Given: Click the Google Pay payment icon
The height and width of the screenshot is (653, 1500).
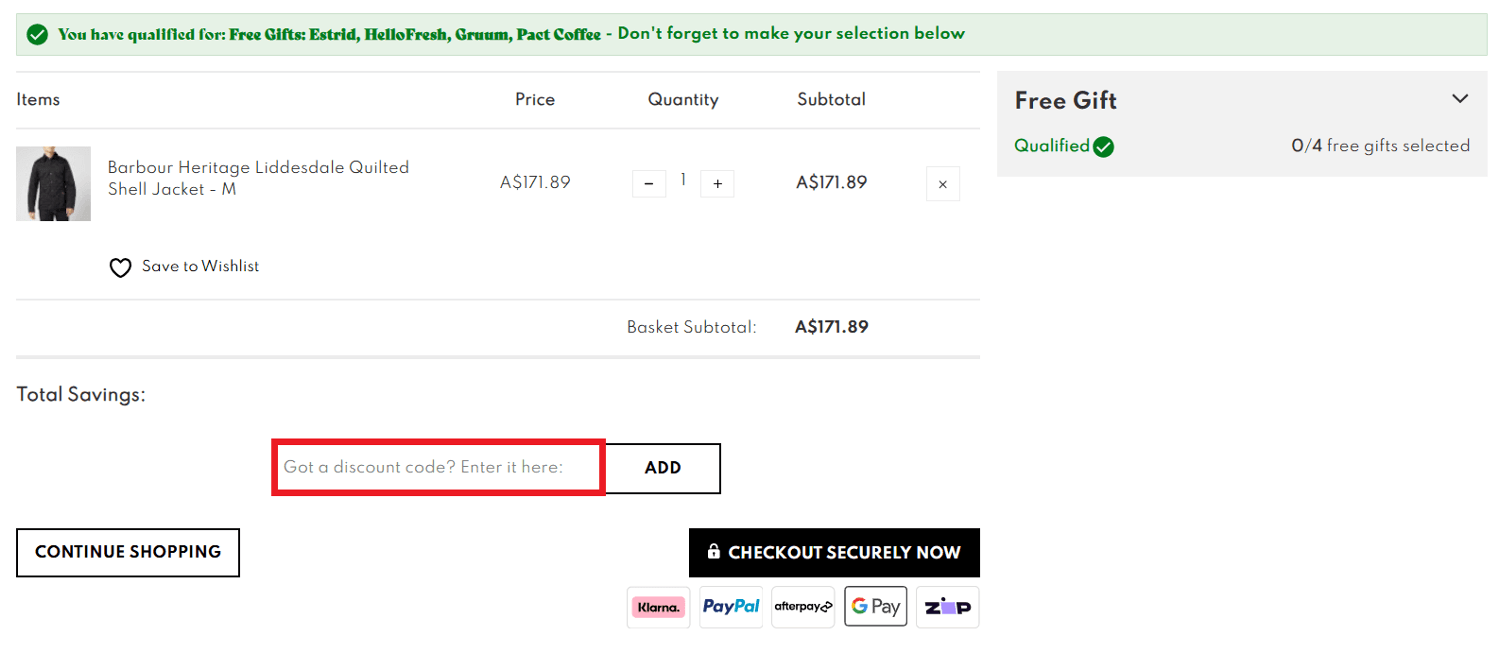Looking at the screenshot, I should coord(875,607).
